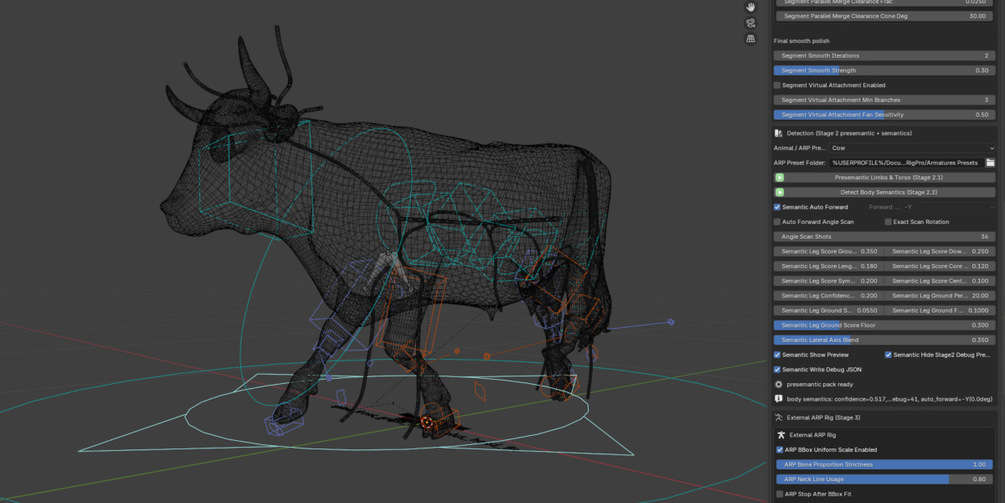Click Semantic Leg Ground F 0.1000 field

(940, 310)
